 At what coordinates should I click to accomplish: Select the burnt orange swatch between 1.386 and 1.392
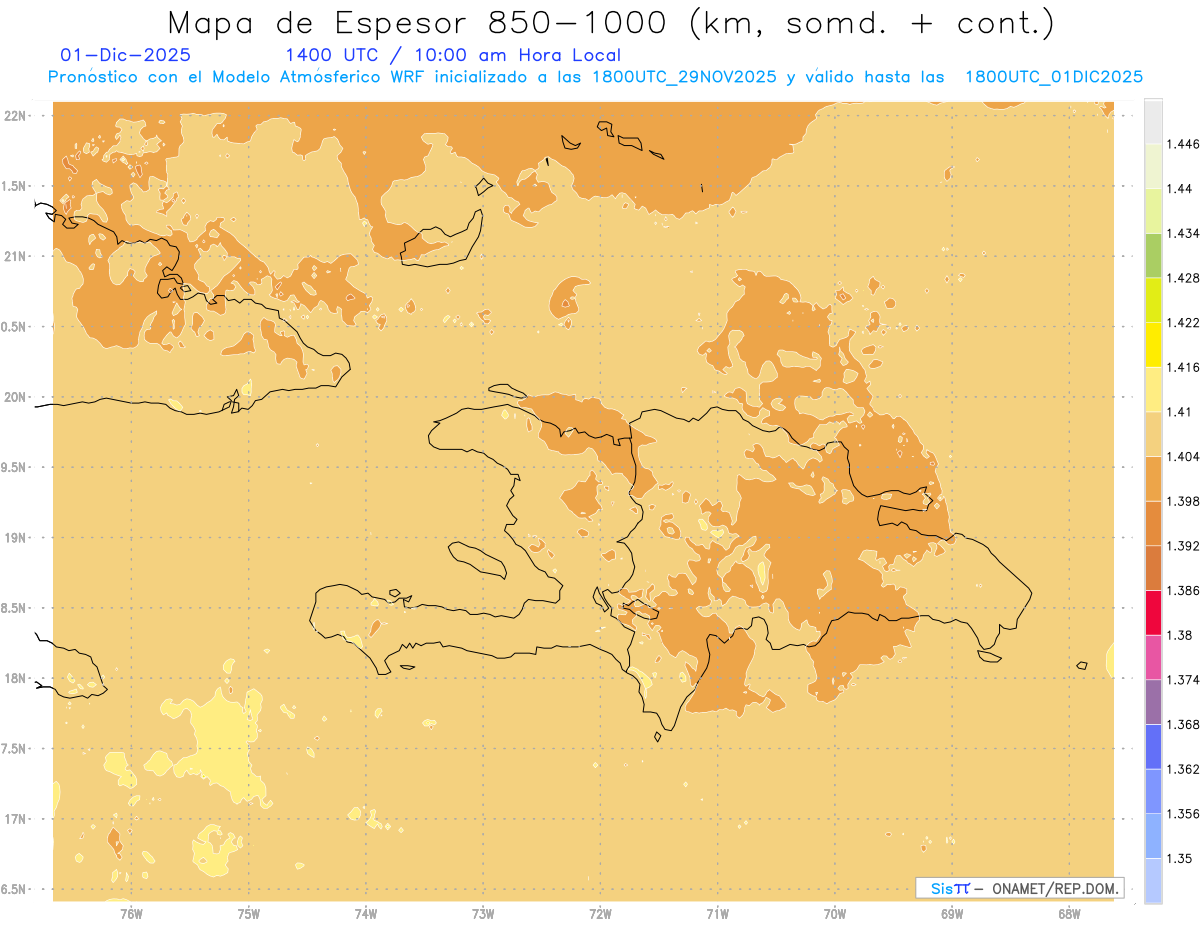(x=1153, y=568)
